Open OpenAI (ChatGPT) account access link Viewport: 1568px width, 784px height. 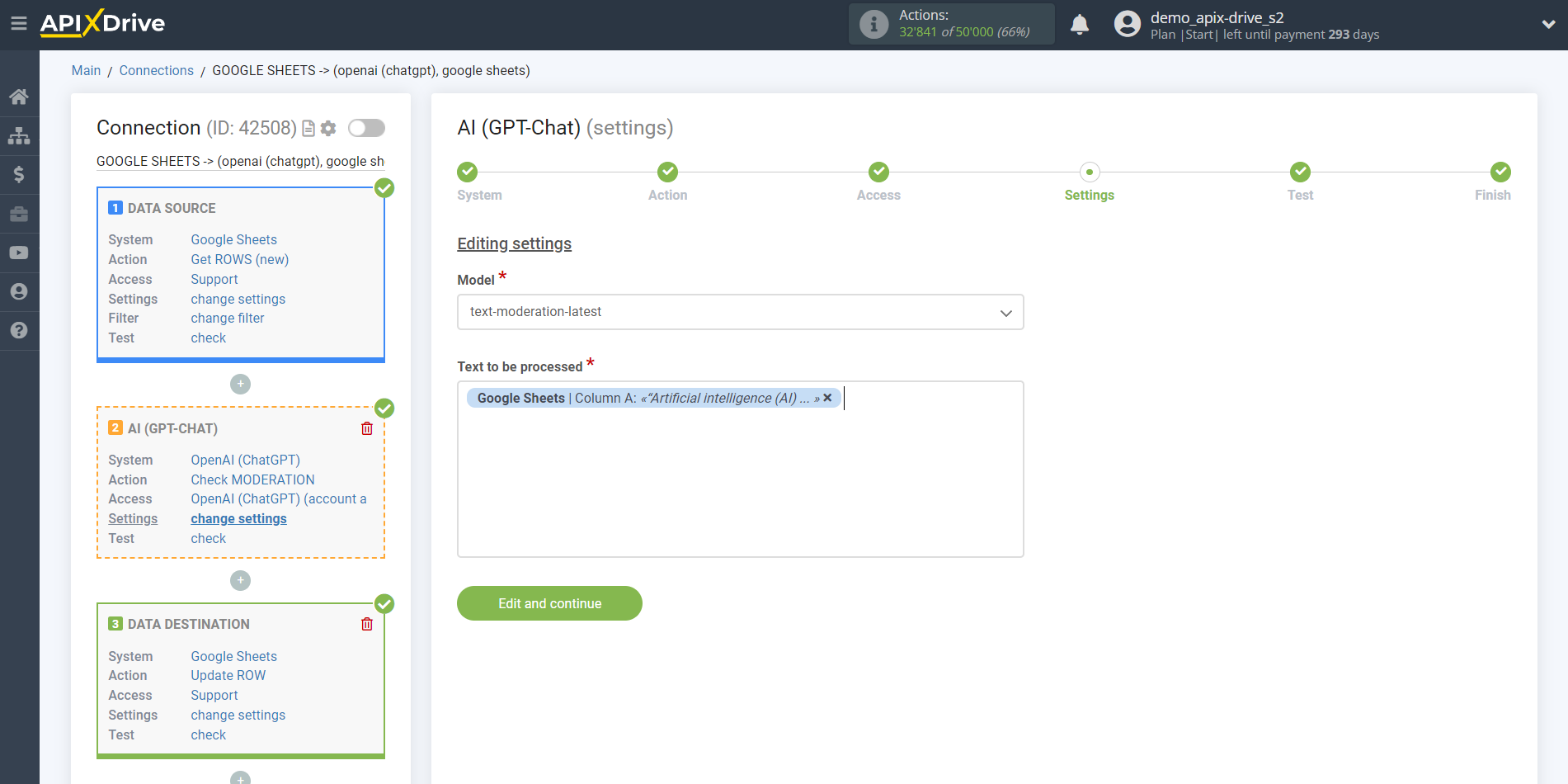279,498
